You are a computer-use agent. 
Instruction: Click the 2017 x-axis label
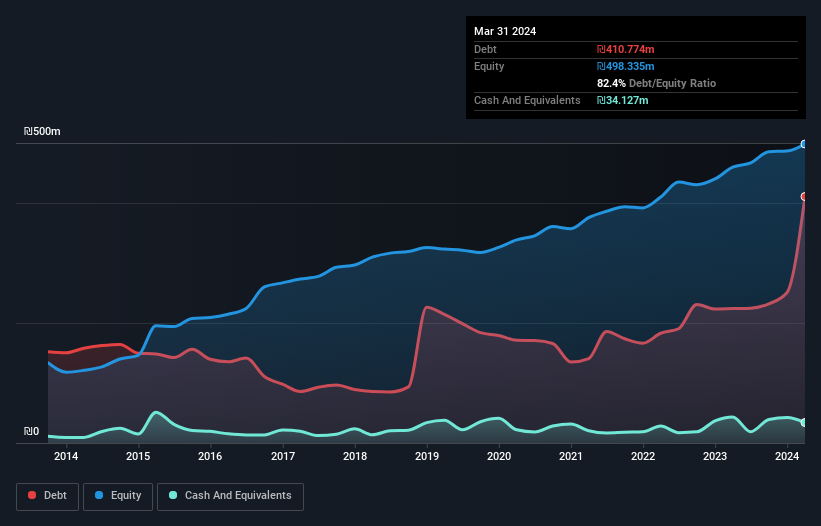[283, 456]
